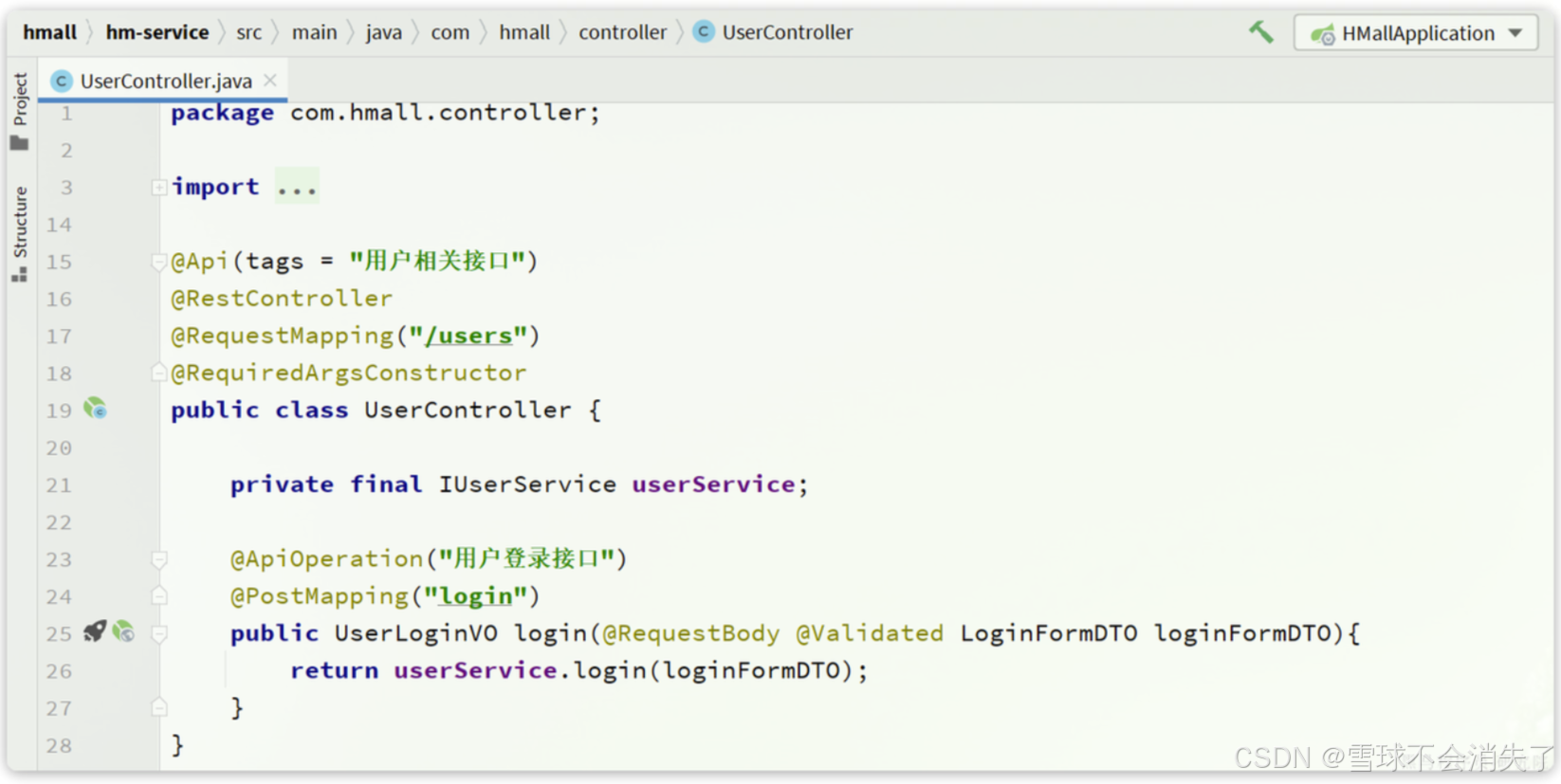Click the @ApiOperation annotation
Image resolution: width=1561 pixels, height=784 pixels.
point(326,559)
